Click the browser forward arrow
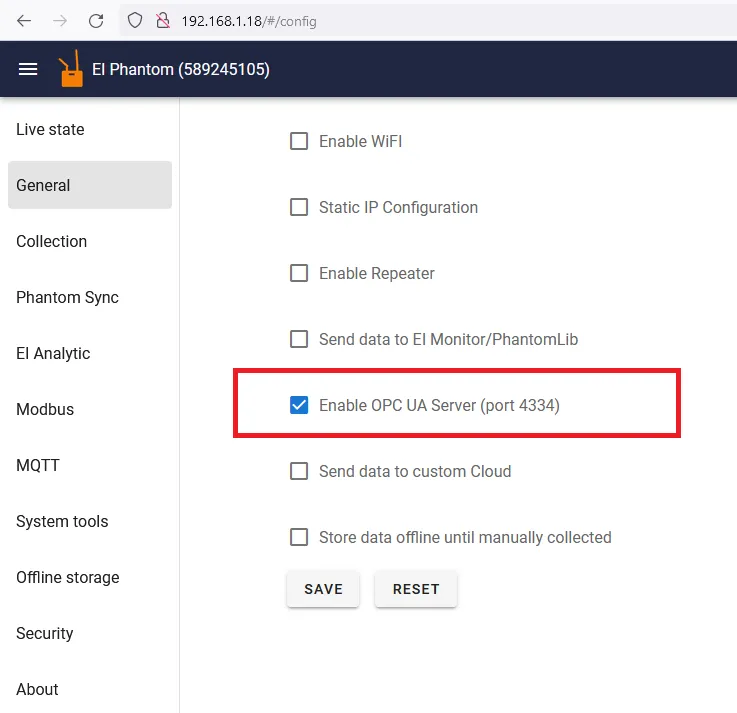Screen dimensions: 737x713 click(x=60, y=21)
